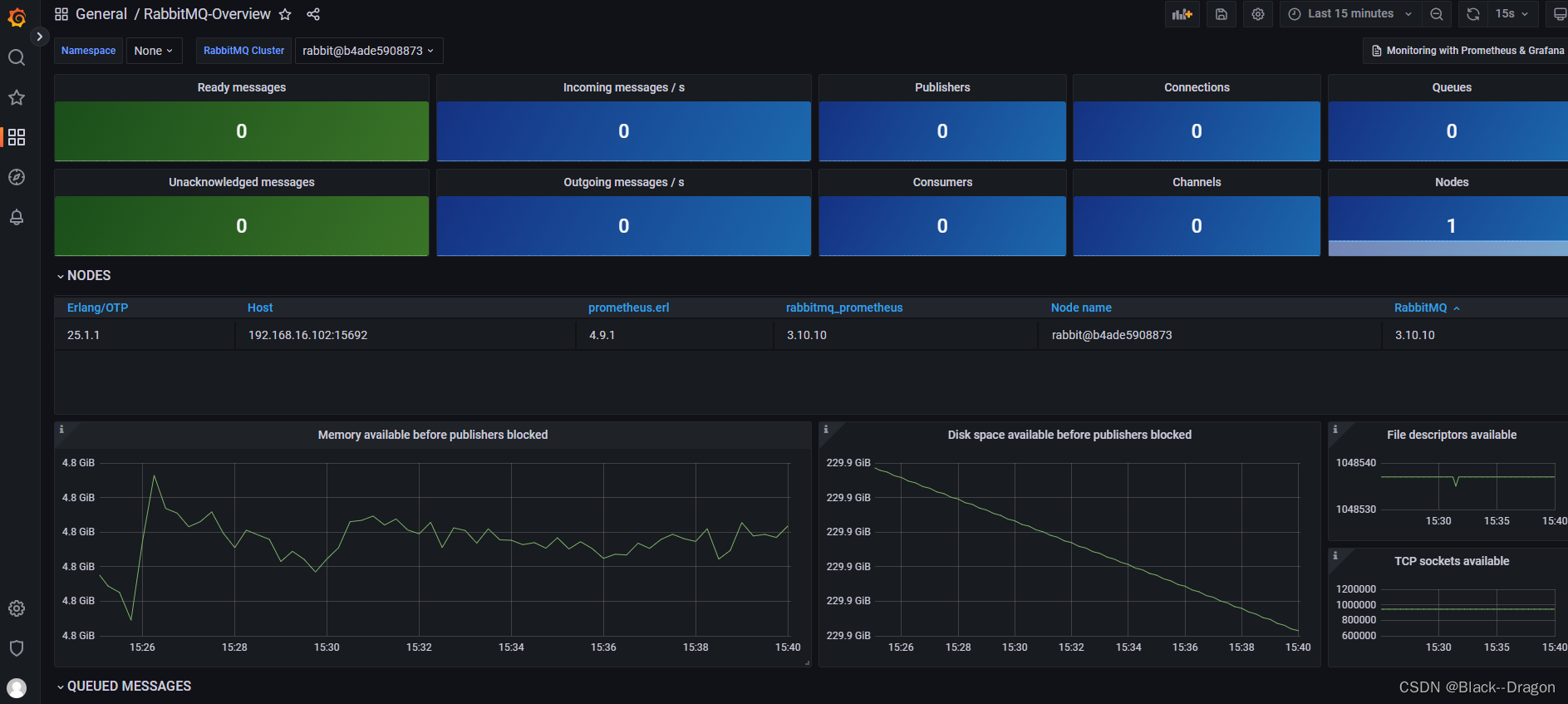The height and width of the screenshot is (704, 1568).
Task: Refresh the dashboard now
Action: tap(1473, 14)
